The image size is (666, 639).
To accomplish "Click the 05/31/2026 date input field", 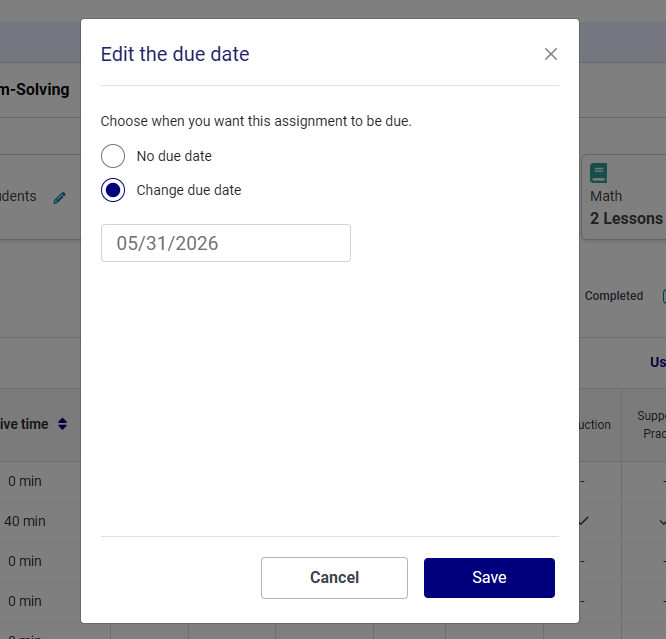I will pyautogui.click(x=226, y=243).
